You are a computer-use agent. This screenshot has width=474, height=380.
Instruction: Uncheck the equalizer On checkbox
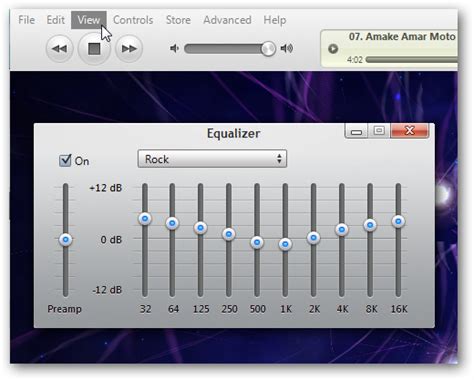coord(65,160)
